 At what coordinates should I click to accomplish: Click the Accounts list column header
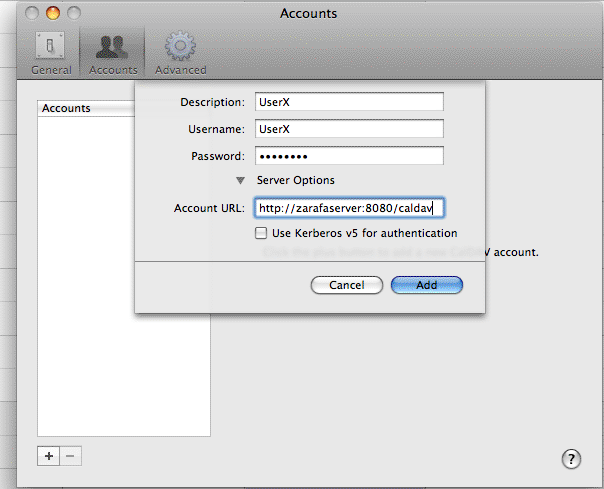tap(86, 108)
